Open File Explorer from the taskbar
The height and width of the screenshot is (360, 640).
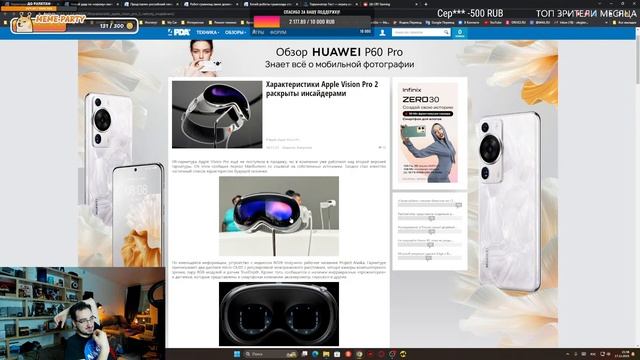coord(326,354)
